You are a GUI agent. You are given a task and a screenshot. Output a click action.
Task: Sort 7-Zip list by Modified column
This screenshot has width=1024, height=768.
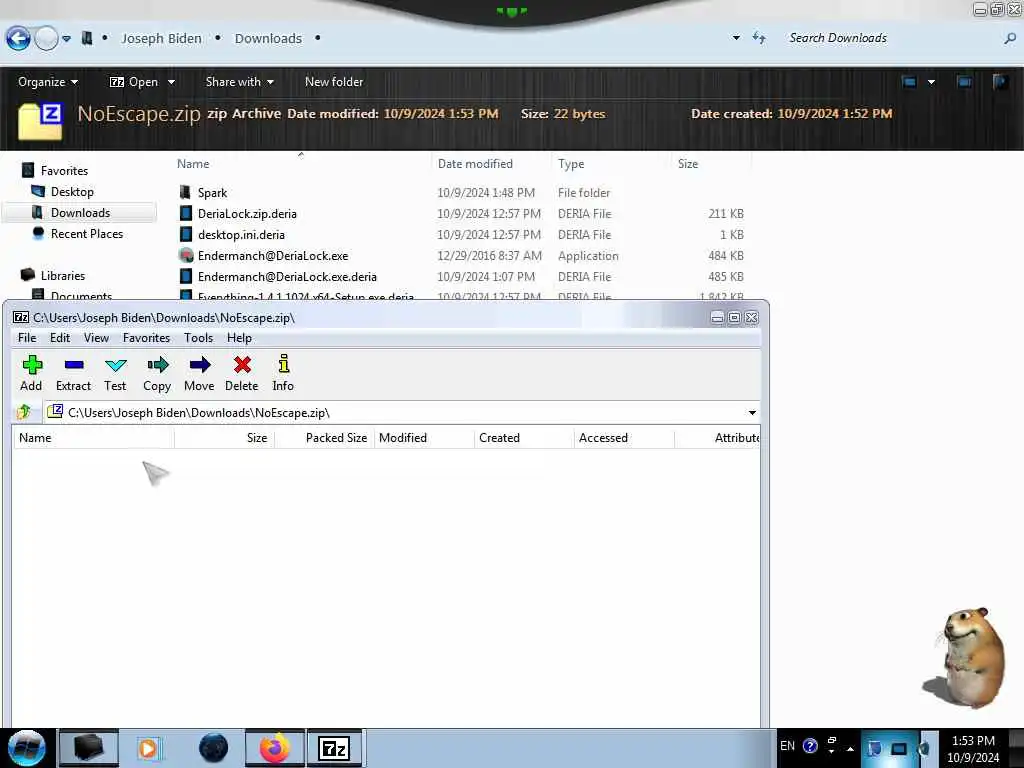coord(424,438)
